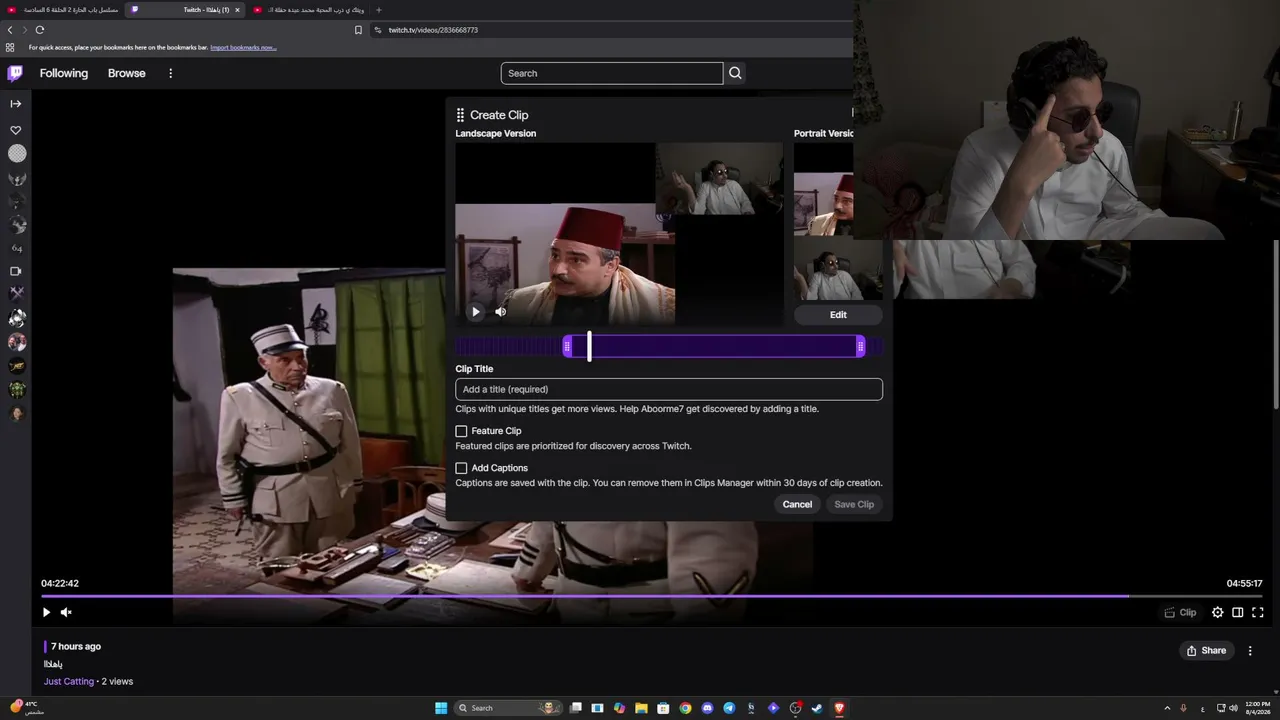This screenshot has width=1280, height=720.
Task: Focus the Clip Title input field
Action: [669, 389]
